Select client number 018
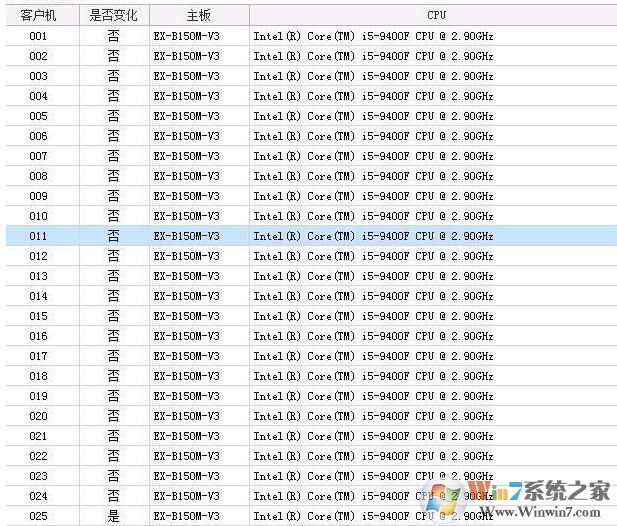This screenshot has width=617, height=526. coord(38,376)
